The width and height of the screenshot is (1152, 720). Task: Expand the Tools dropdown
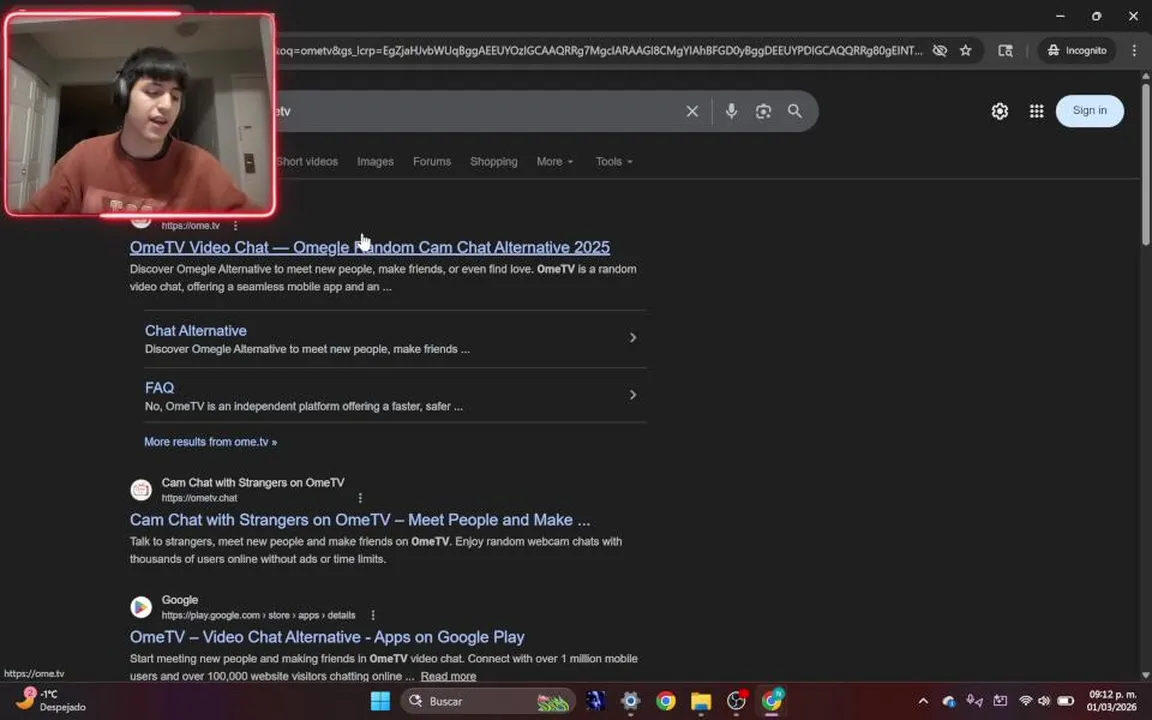click(614, 162)
